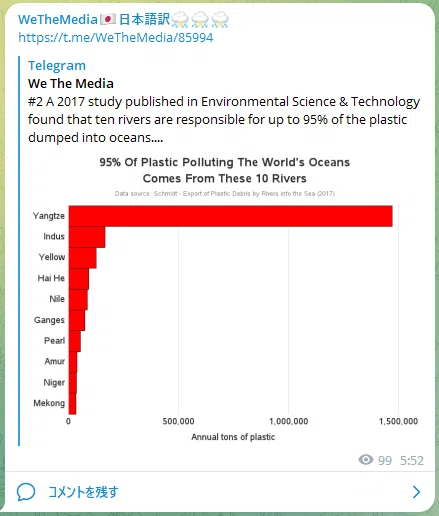Click the Mekong label in the chart
Viewport: 439px width, 516px height.
49,403
